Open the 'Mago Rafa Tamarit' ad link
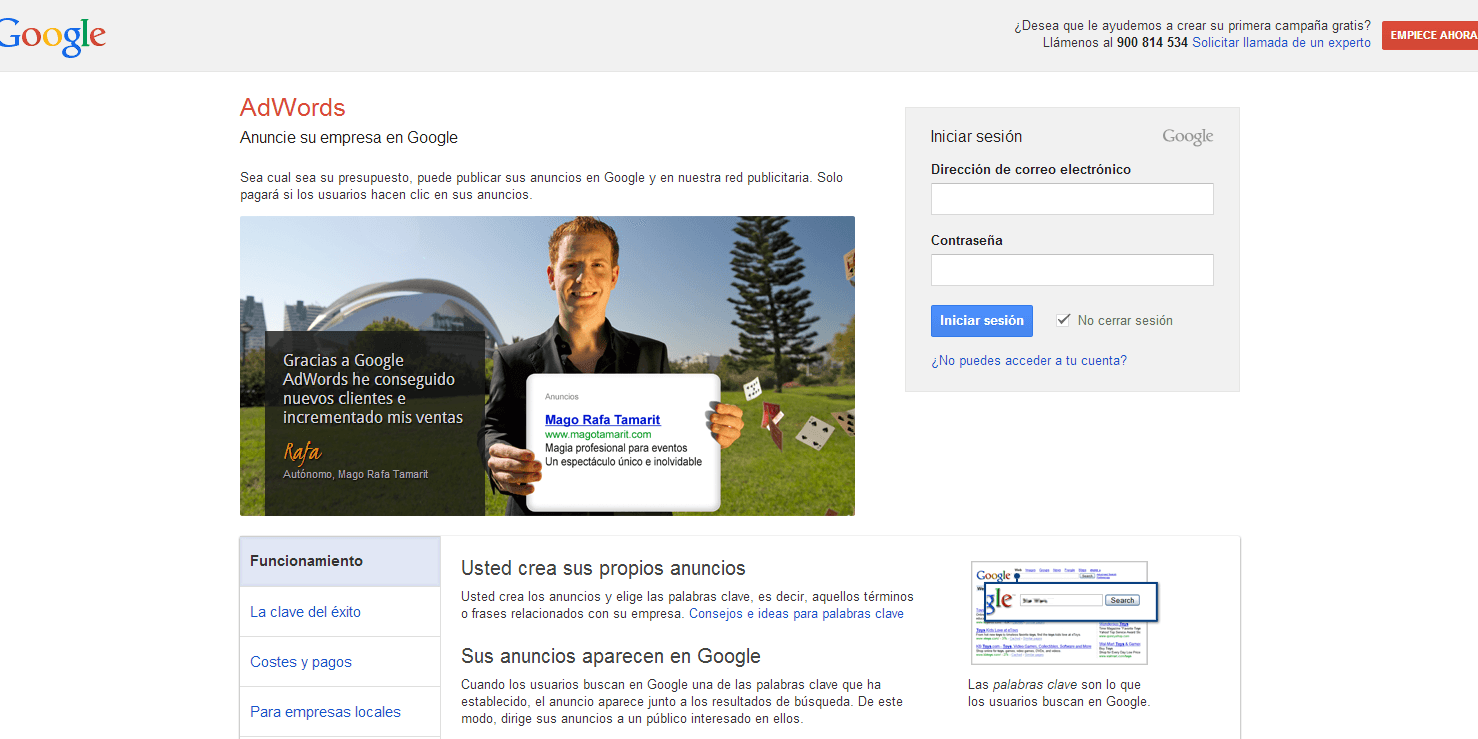1478x739 pixels. click(x=602, y=419)
